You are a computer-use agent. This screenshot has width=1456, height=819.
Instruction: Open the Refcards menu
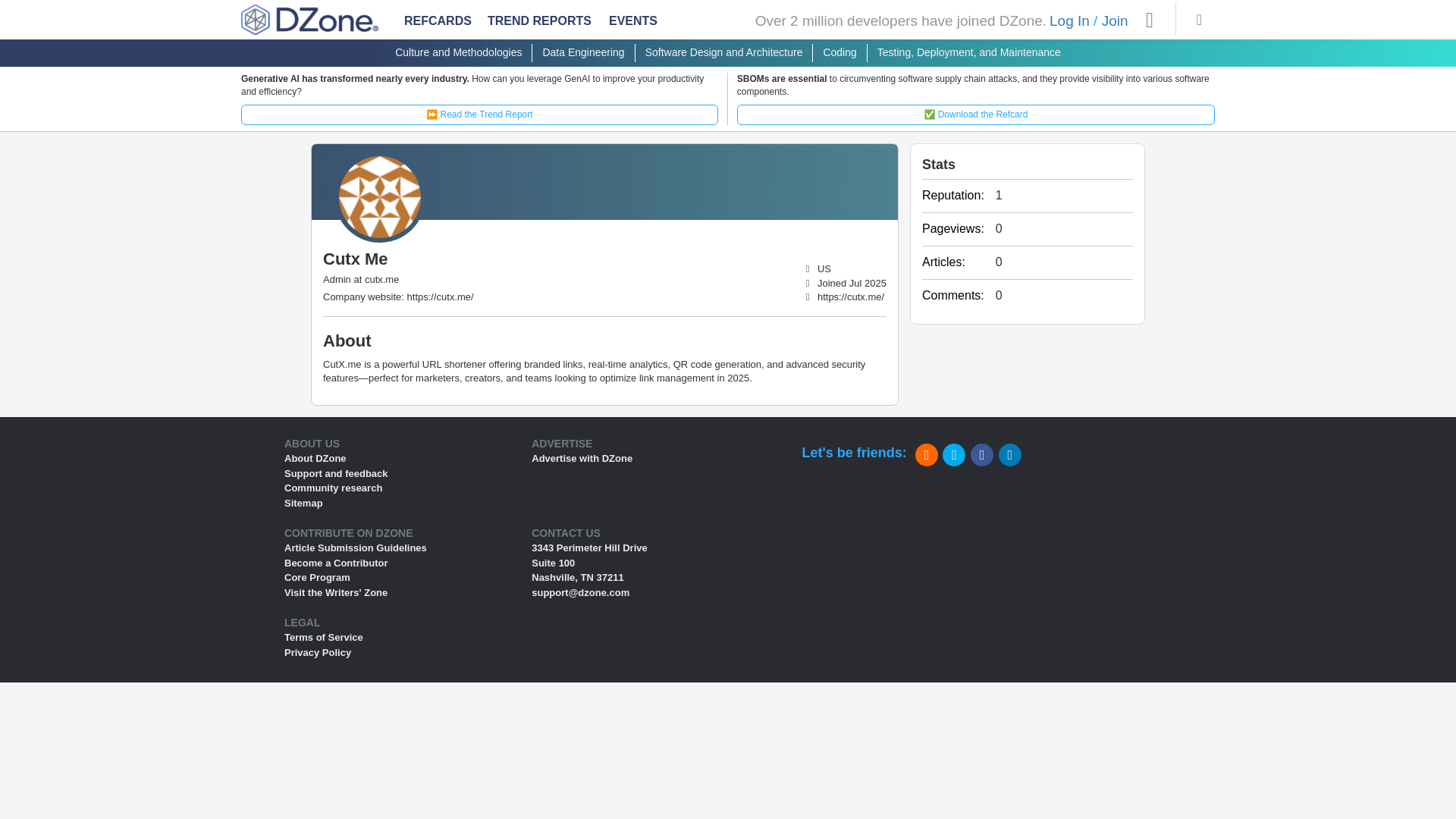pos(438,21)
